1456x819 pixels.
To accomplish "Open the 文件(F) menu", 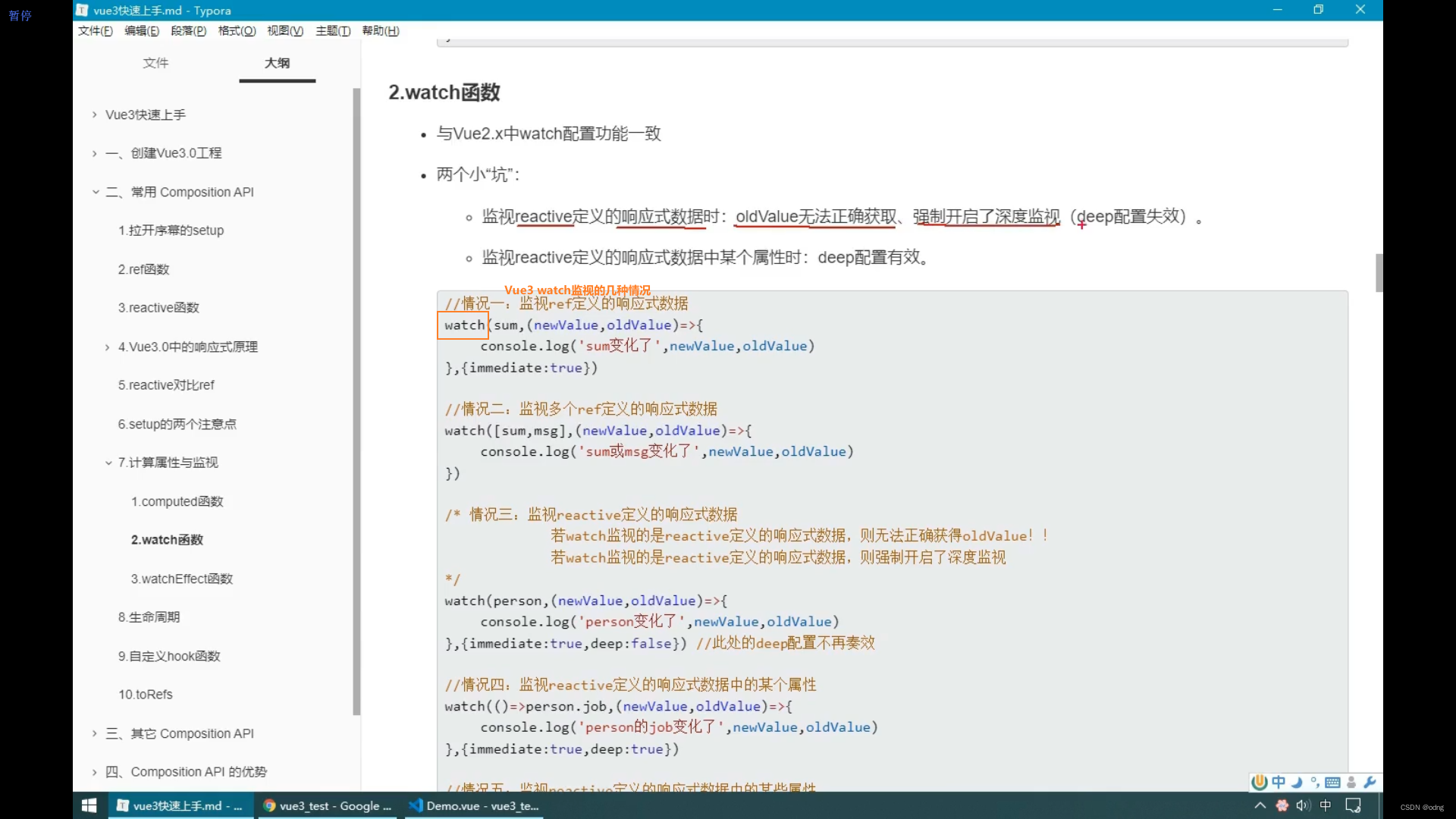I will (95, 31).
